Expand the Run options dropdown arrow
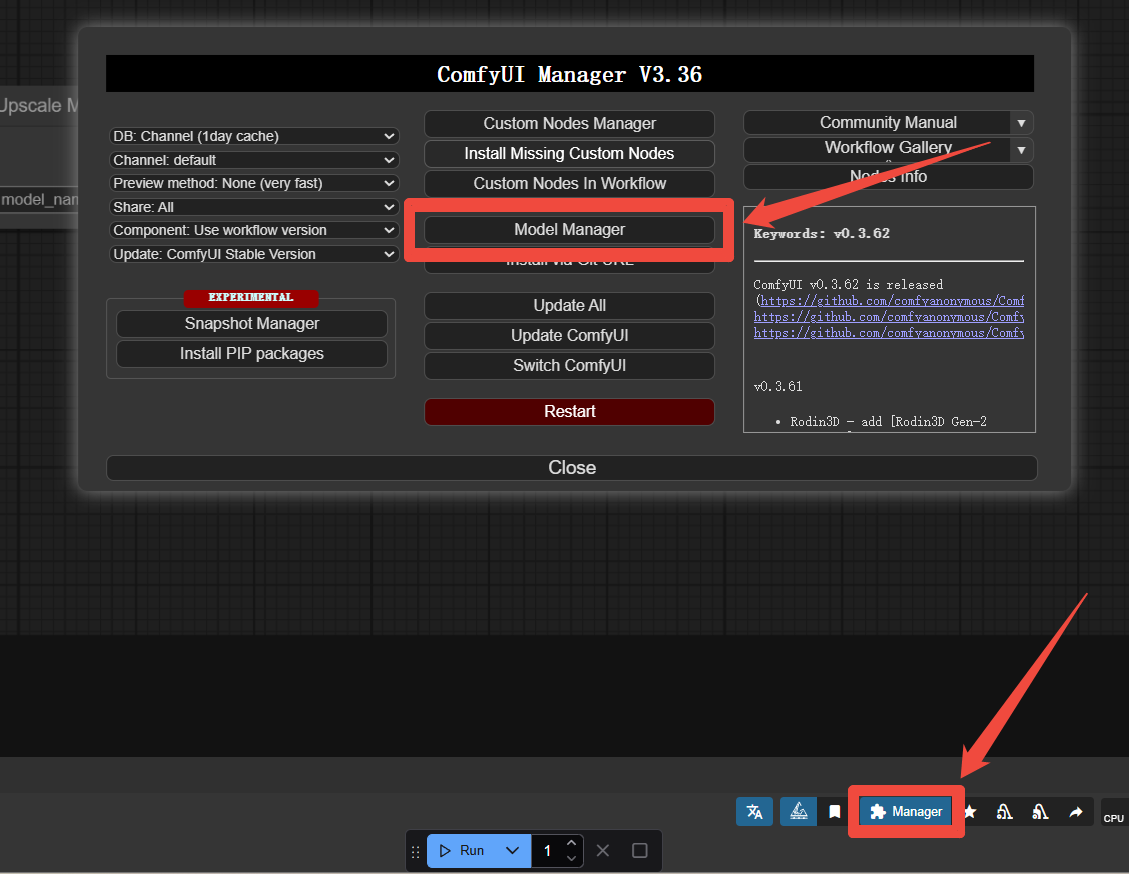This screenshot has width=1129, height=874. tap(512, 850)
